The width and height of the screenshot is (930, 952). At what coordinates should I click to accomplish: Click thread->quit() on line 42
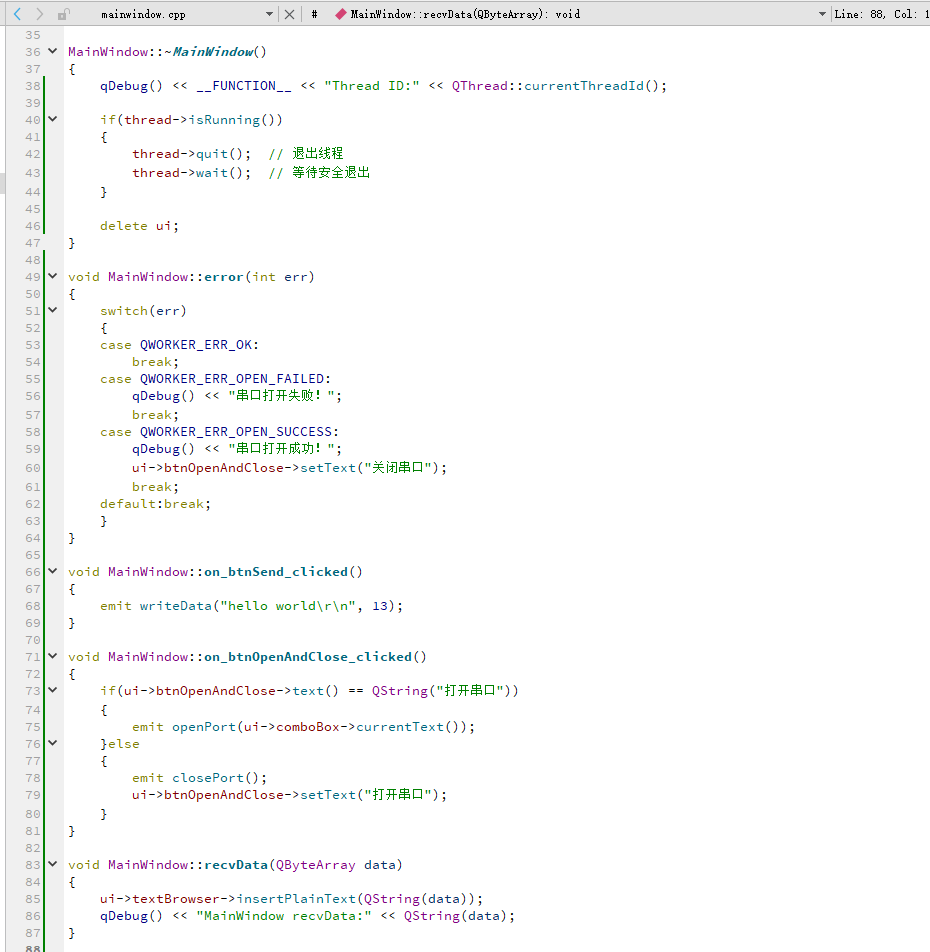point(191,154)
